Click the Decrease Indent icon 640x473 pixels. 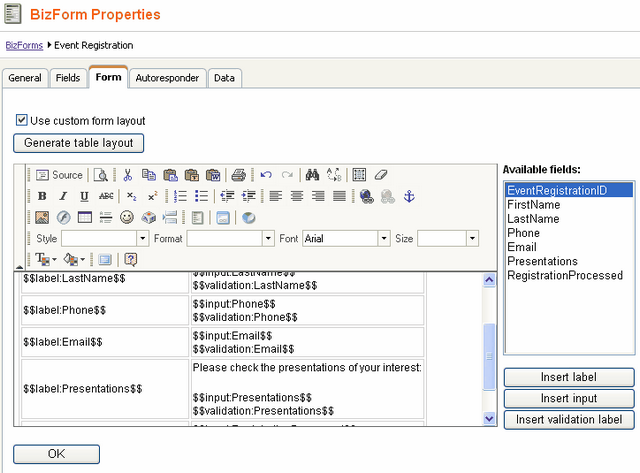pyautogui.click(x=227, y=196)
